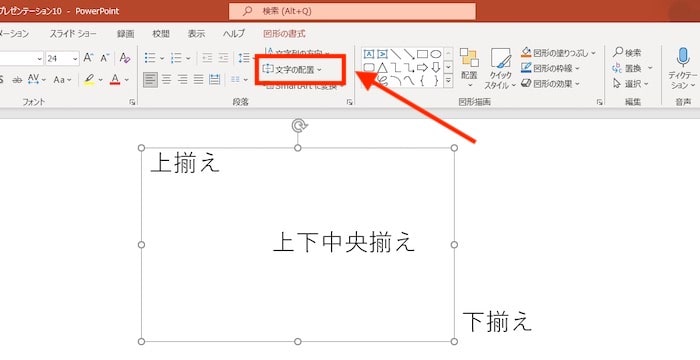Increase the list indent level

click(223, 58)
